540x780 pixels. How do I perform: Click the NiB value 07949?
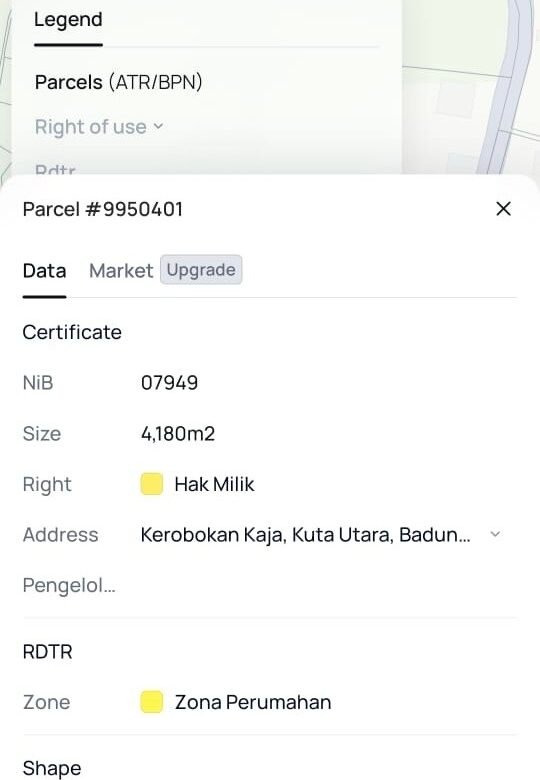pyautogui.click(x=170, y=383)
